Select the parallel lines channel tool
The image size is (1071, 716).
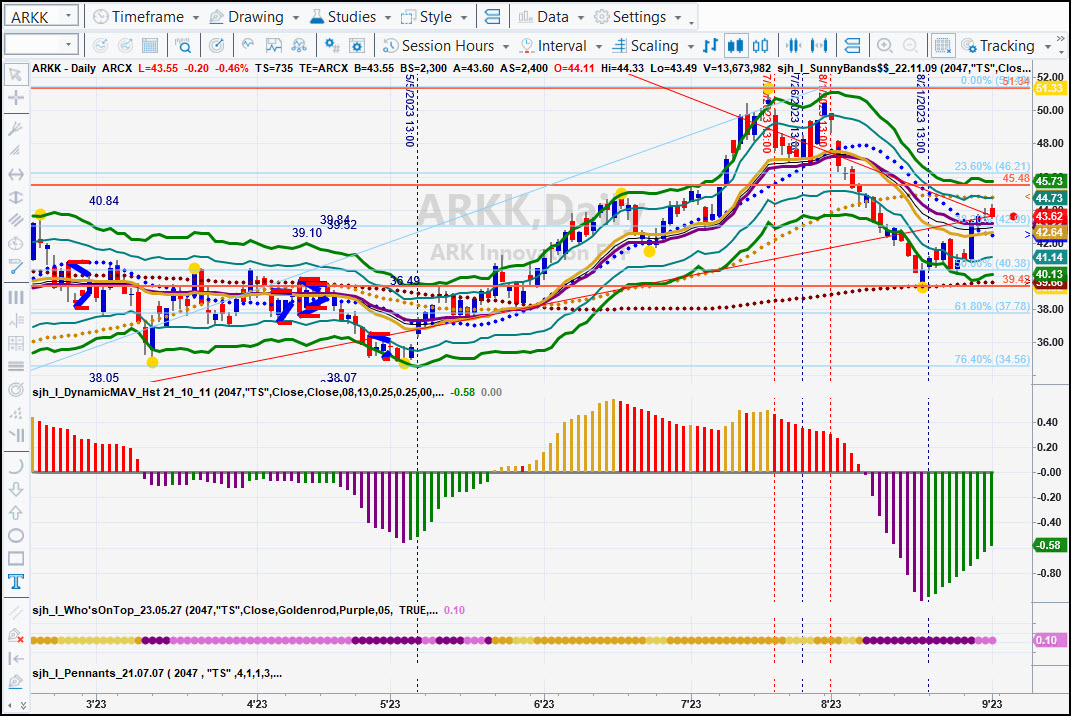coord(15,220)
